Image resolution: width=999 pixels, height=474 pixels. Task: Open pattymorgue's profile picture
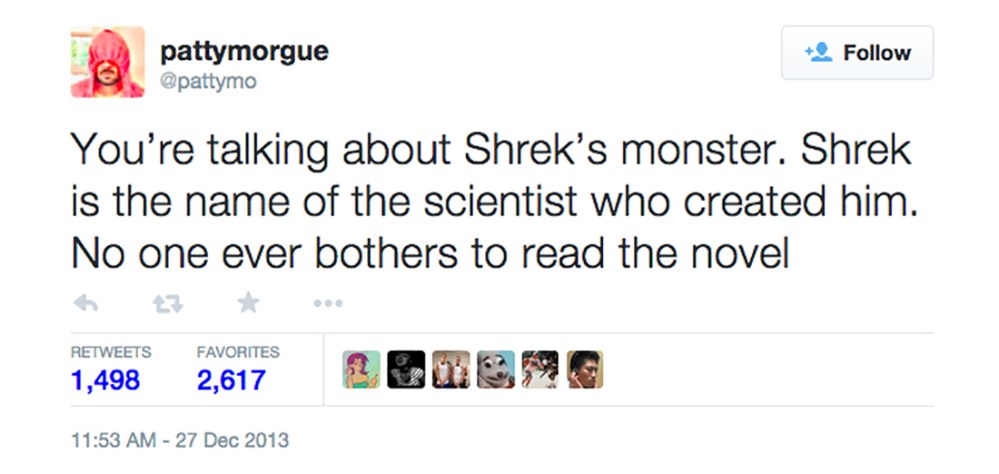click(x=108, y=62)
